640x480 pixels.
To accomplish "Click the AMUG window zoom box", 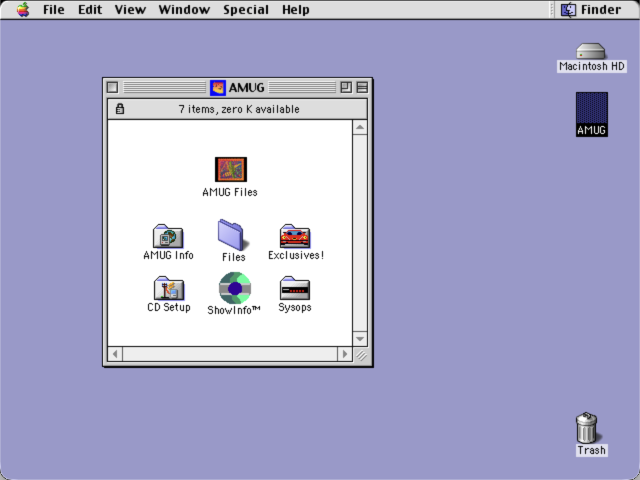I will point(346,87).
